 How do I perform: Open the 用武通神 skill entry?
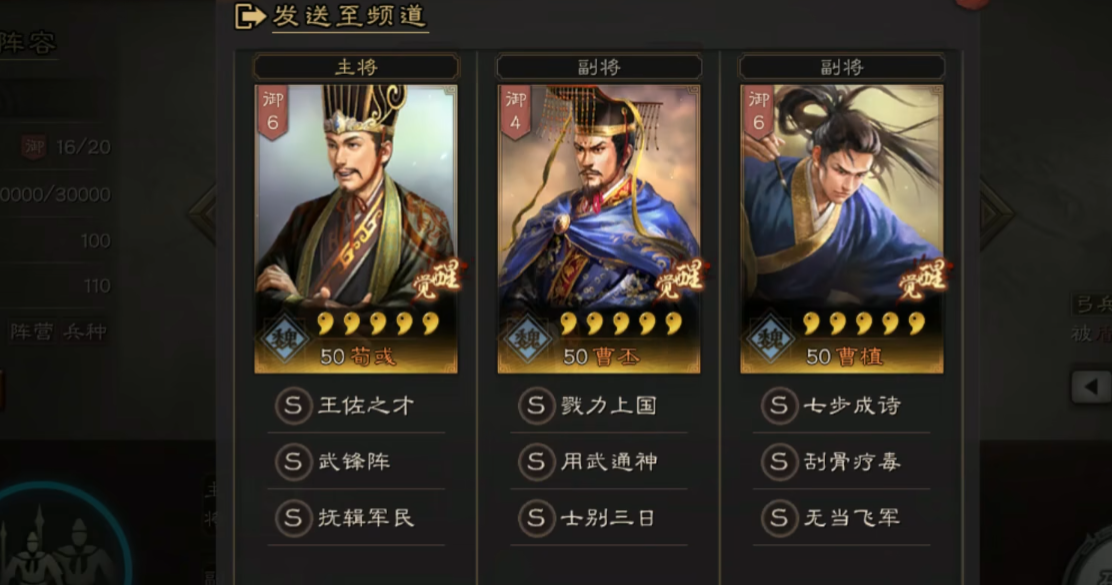click(x=599, y=462)
